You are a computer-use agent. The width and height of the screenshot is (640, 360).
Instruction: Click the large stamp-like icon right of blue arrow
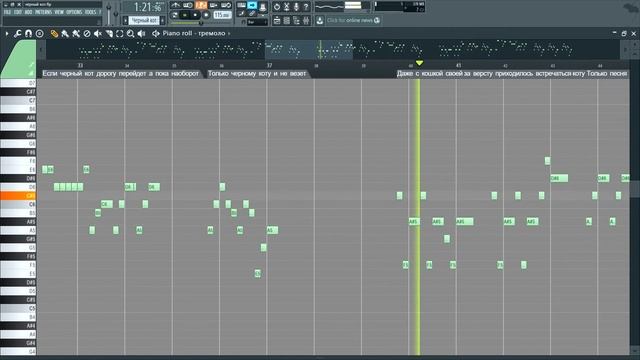pyautogui.click(x=262, y=8)
